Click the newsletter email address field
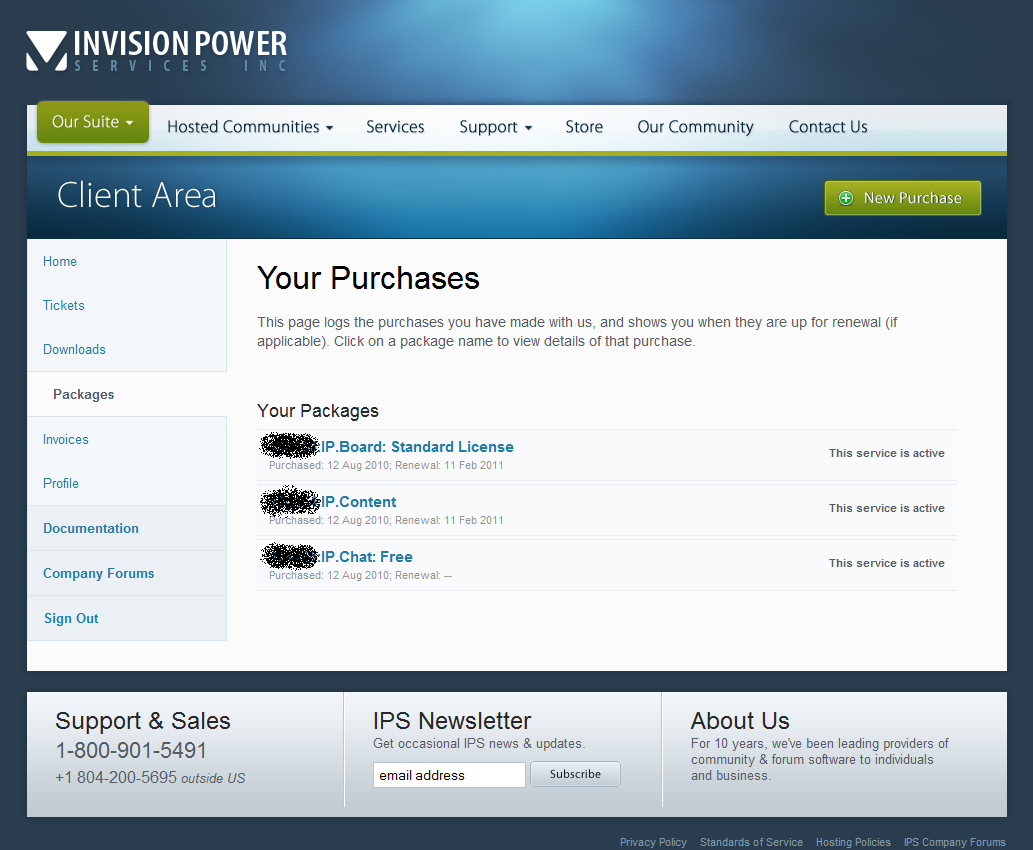The height and width of the screenshot is (850, 1033). (x=449, y=775)
